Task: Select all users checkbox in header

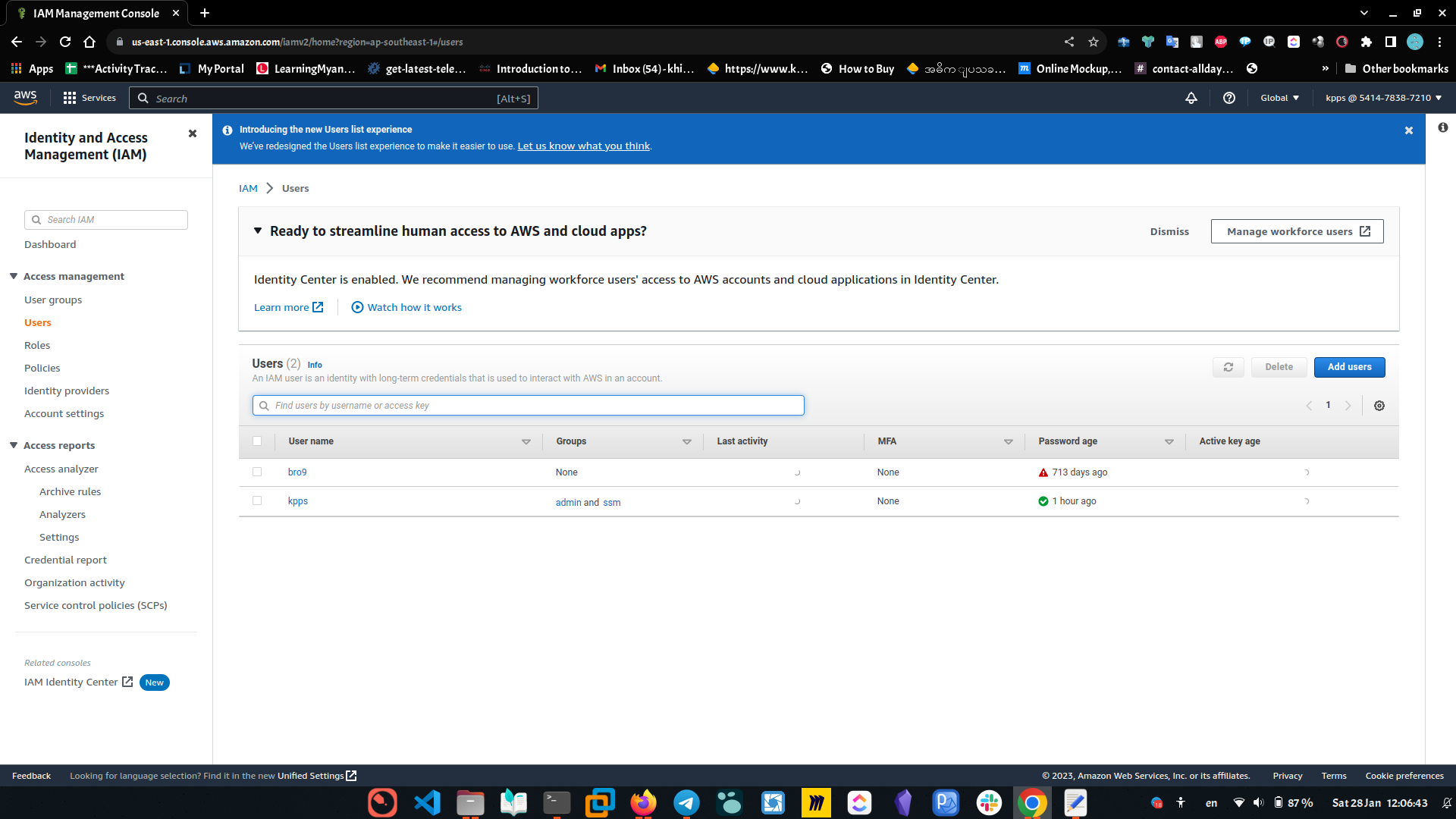Action: click(x=257, y=441)
